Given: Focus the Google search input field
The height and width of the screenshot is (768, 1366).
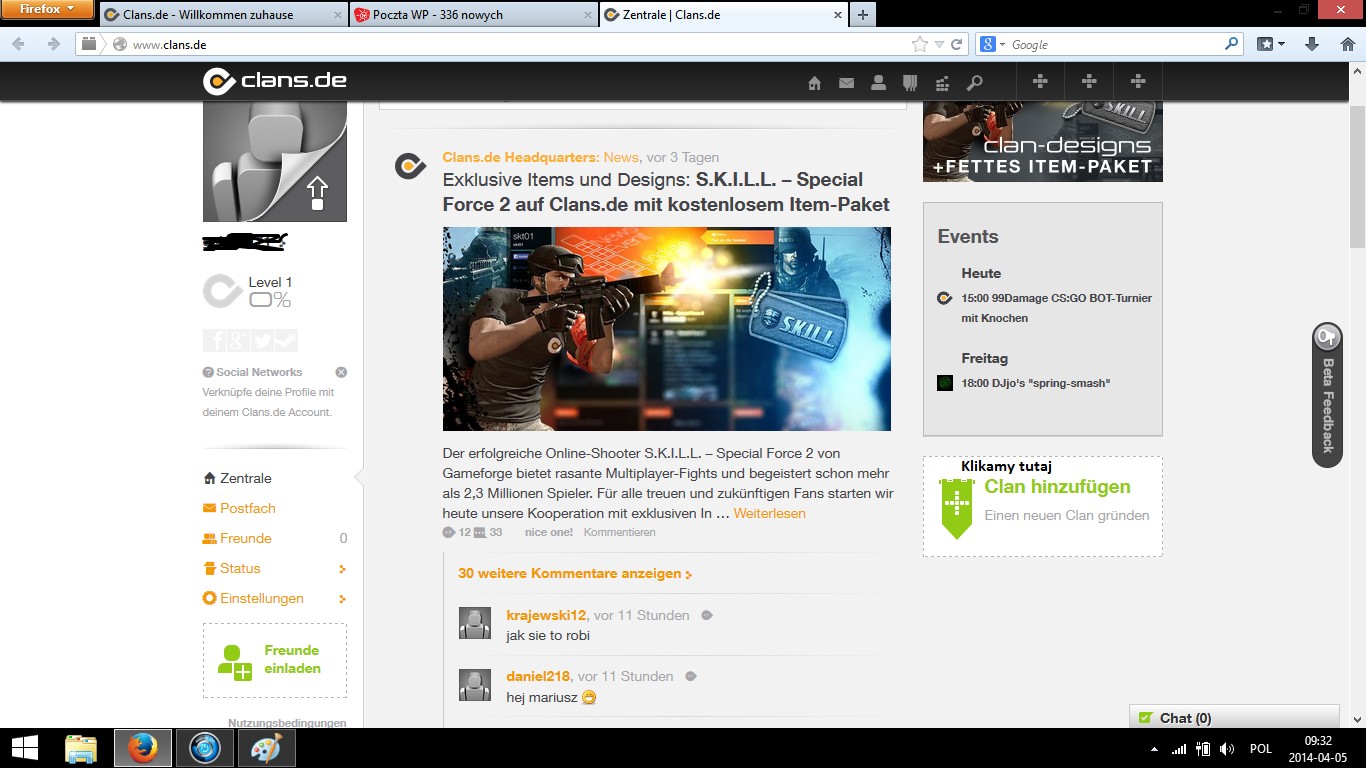Looking at the screenshot, I should [x=1115, y=44].
